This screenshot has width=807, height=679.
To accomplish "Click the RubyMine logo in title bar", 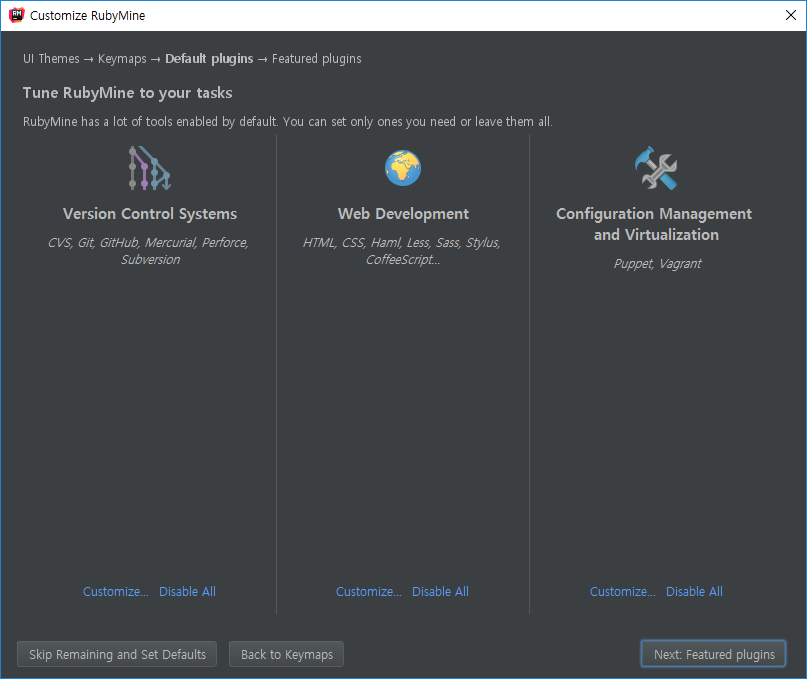I will [x=16, y=15].
